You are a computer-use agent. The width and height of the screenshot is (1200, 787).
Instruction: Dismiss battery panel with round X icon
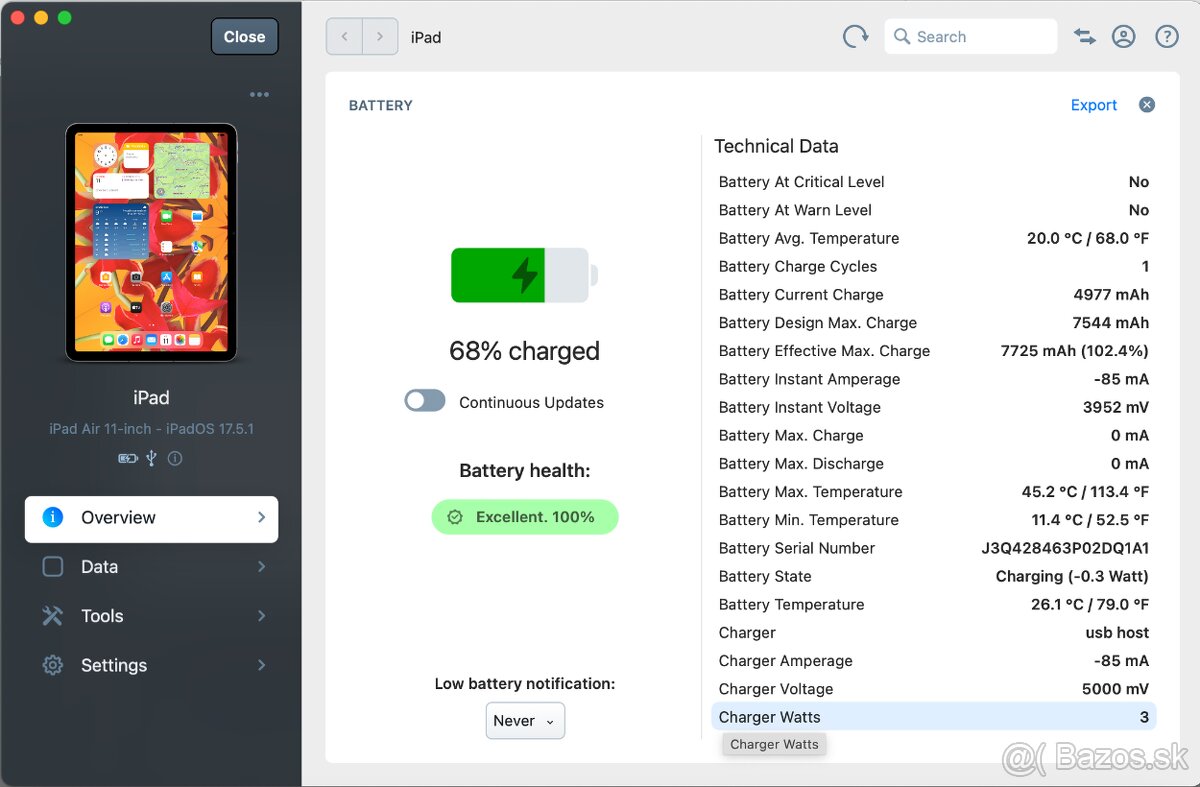point(1147,105)
